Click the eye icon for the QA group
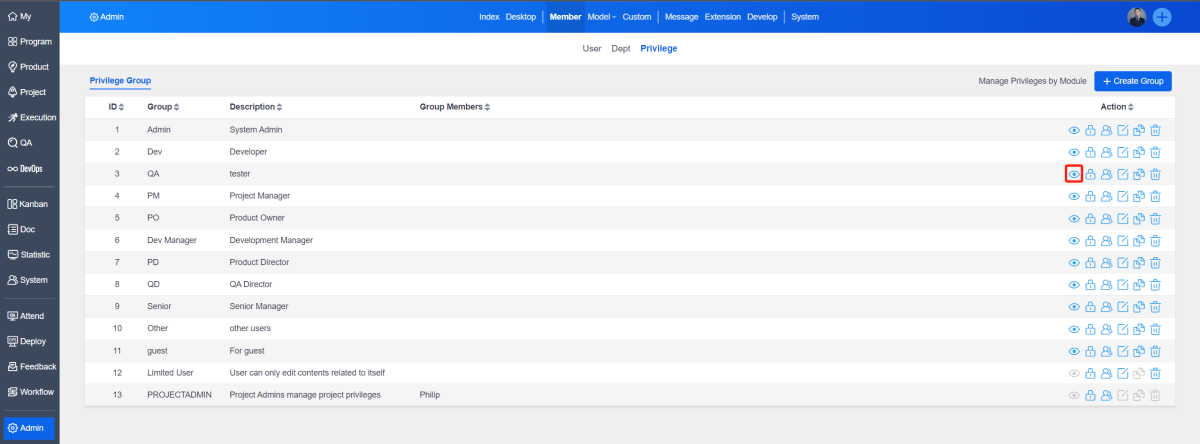Screen dimensions: 1200x444 [1074, 174]
